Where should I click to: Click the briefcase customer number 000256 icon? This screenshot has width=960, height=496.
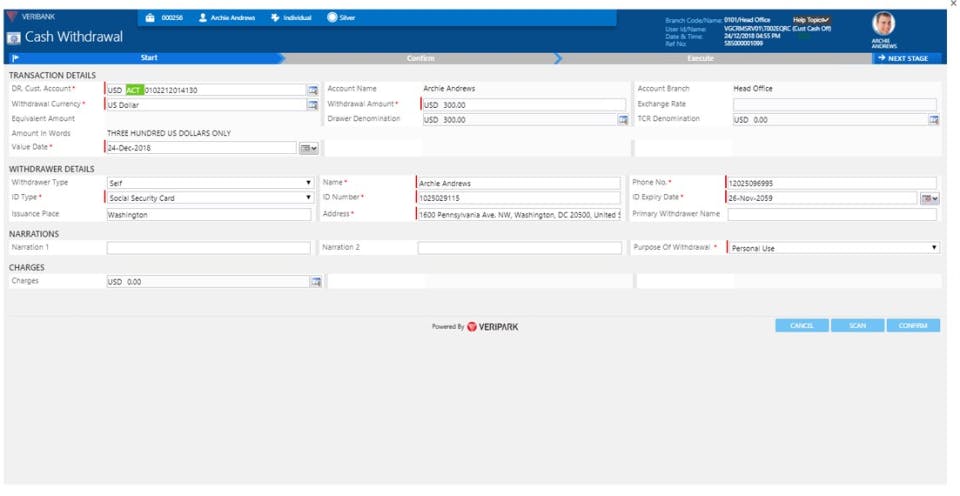[150, 18]
